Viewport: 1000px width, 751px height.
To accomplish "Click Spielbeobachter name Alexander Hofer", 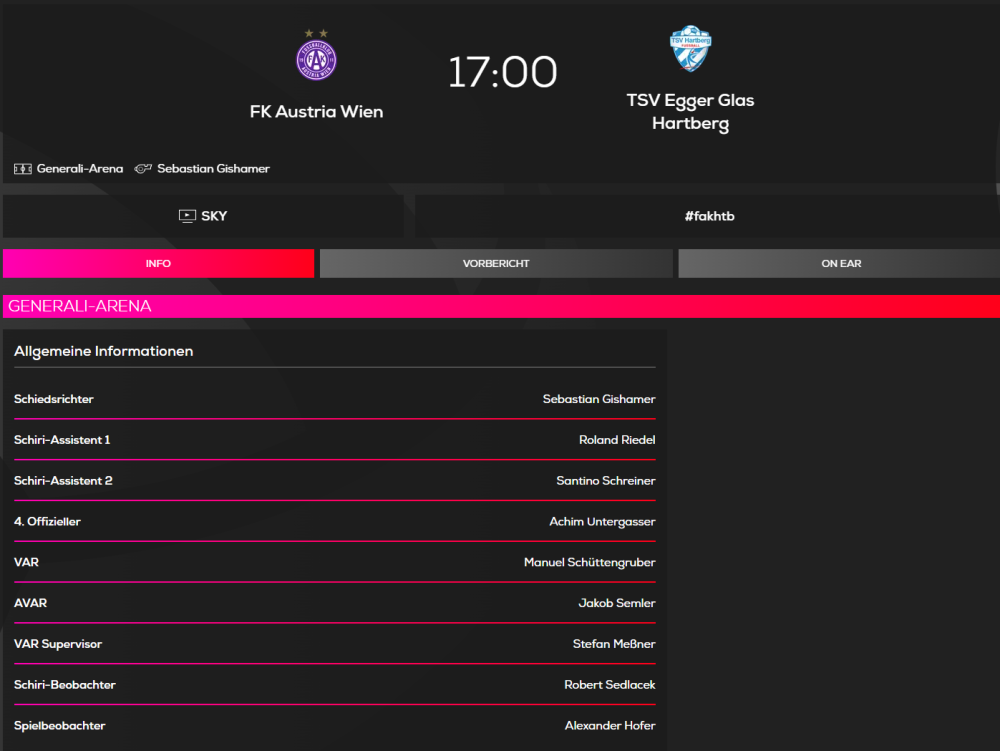I will [x=610, y=726].
